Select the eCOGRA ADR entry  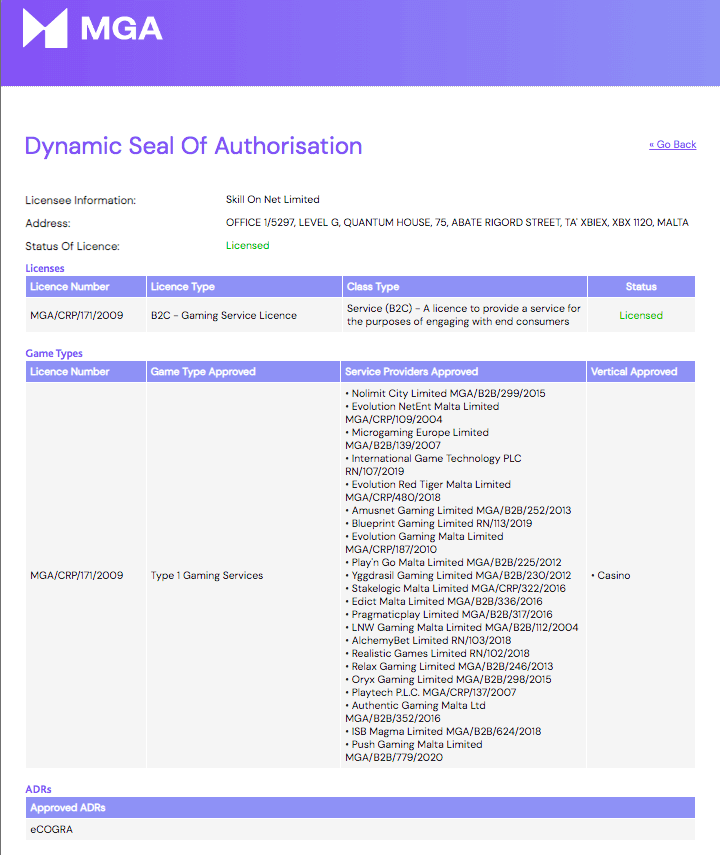pyautogui.click(x=51, y=829)
